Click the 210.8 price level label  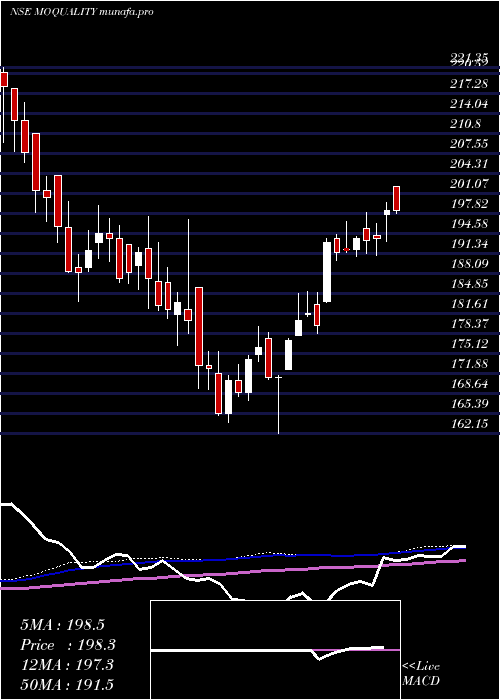(x=466, y=124)
